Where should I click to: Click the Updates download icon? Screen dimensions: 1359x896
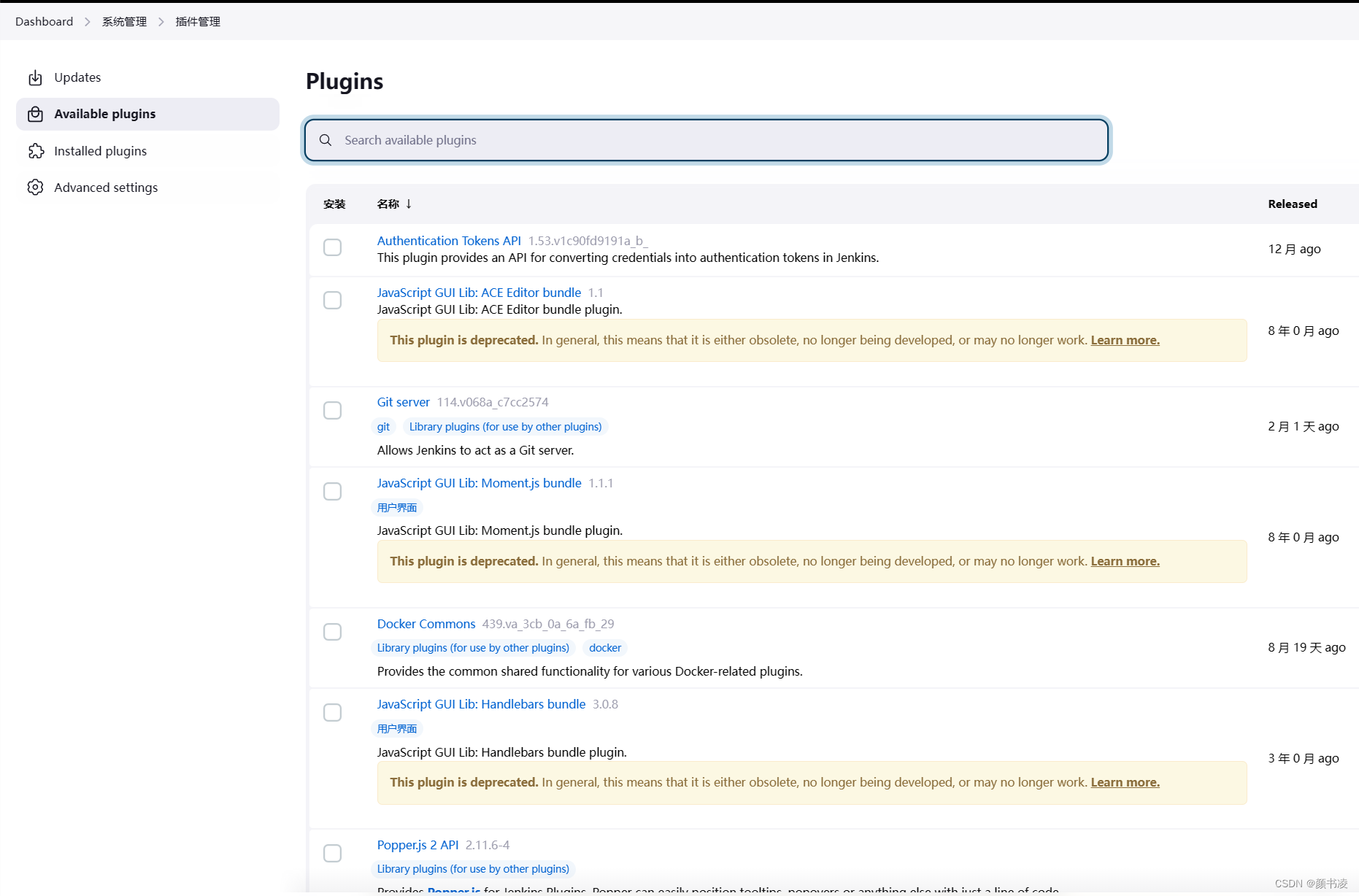pyautogui.click(x=35, y=77)
